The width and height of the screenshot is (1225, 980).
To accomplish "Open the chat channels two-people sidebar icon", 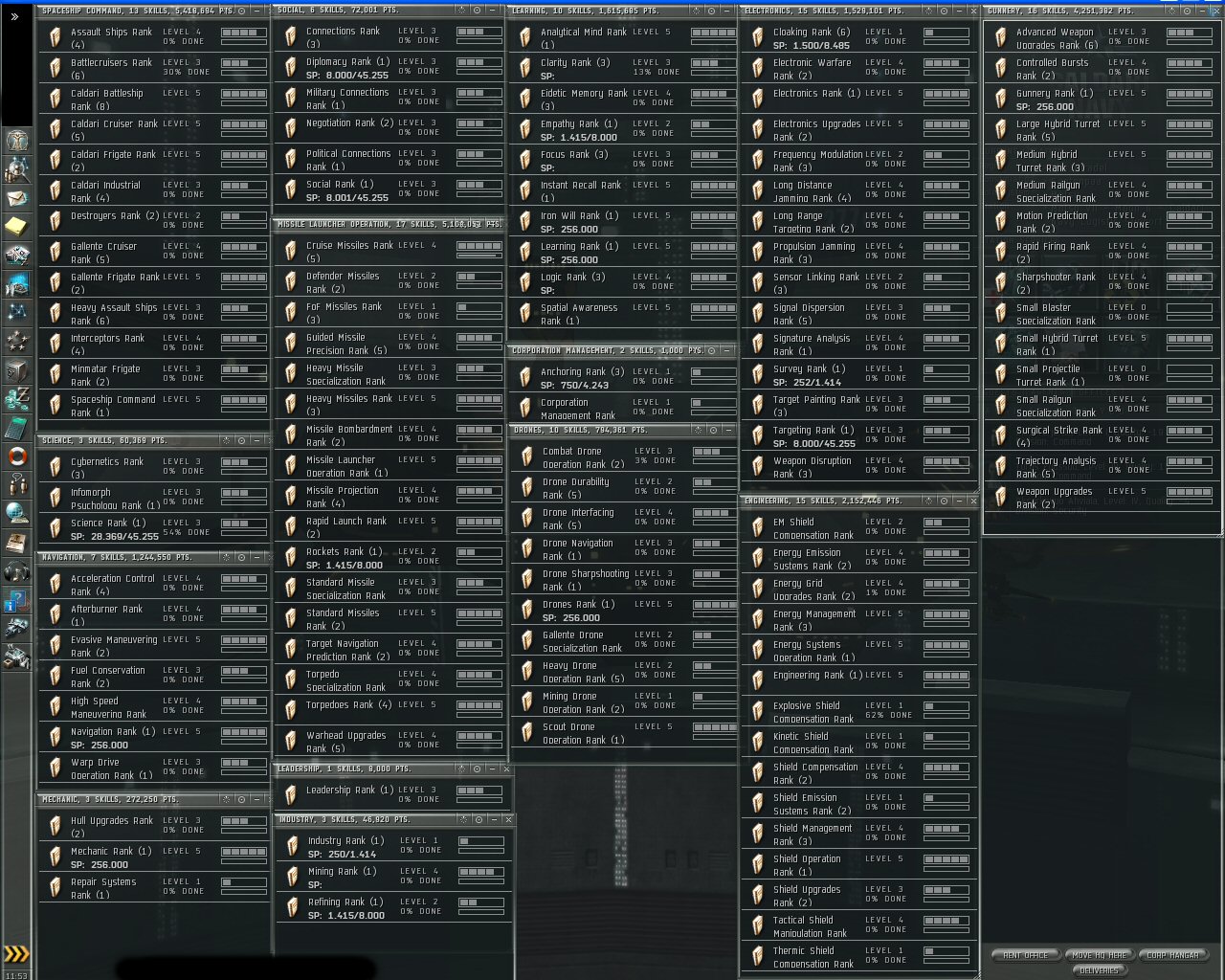I will pyautogui.click(x=16, y=484).
